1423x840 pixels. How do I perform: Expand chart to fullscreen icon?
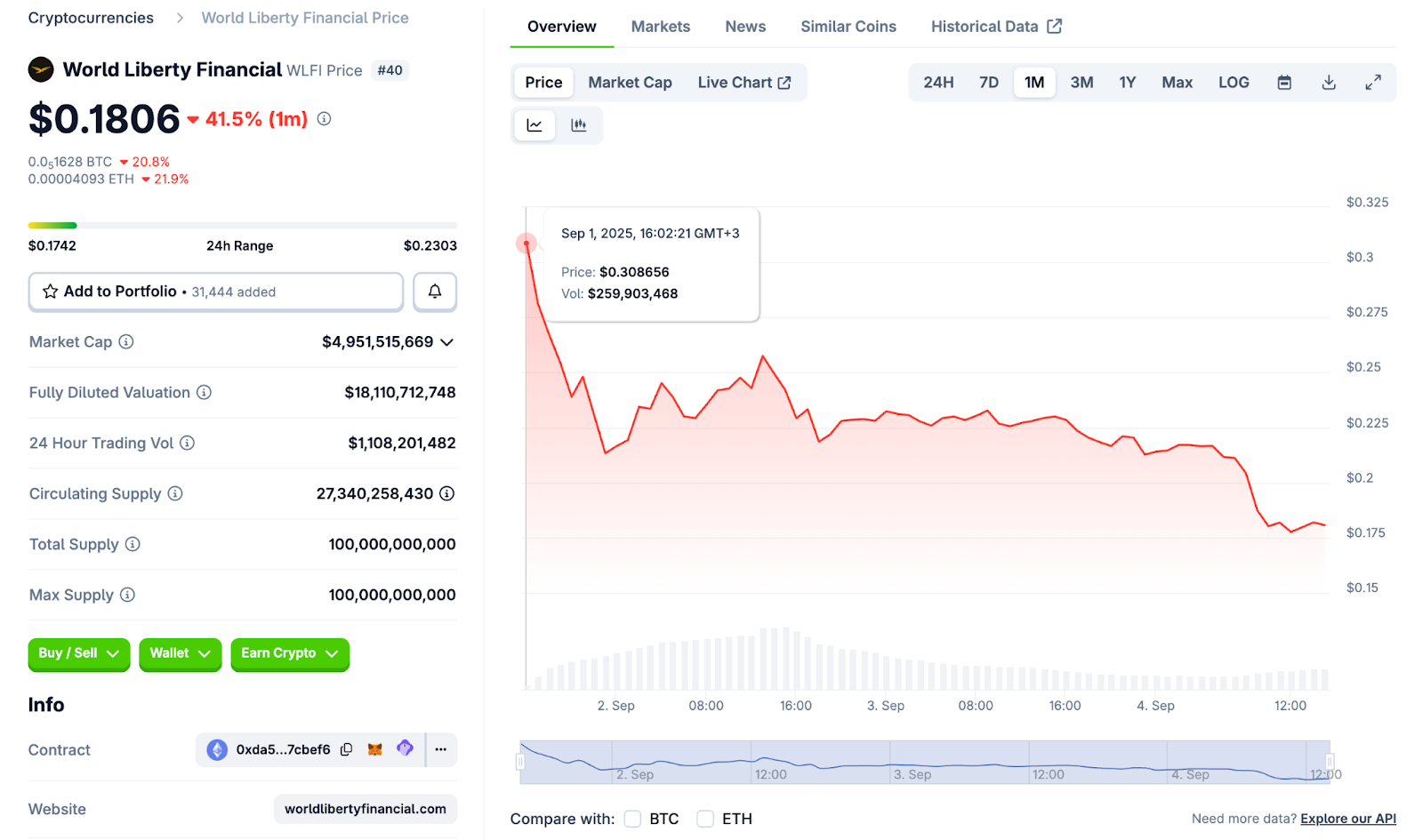point(1373,83)
